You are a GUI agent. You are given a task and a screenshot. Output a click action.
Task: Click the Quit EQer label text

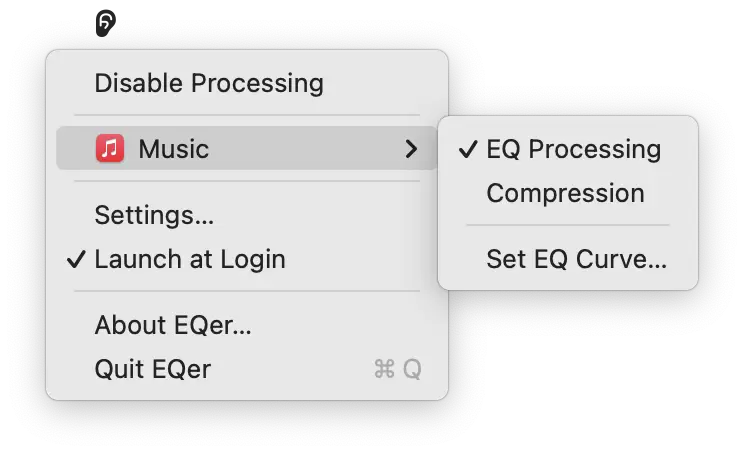pyautogui.click(x=152, y=370)
